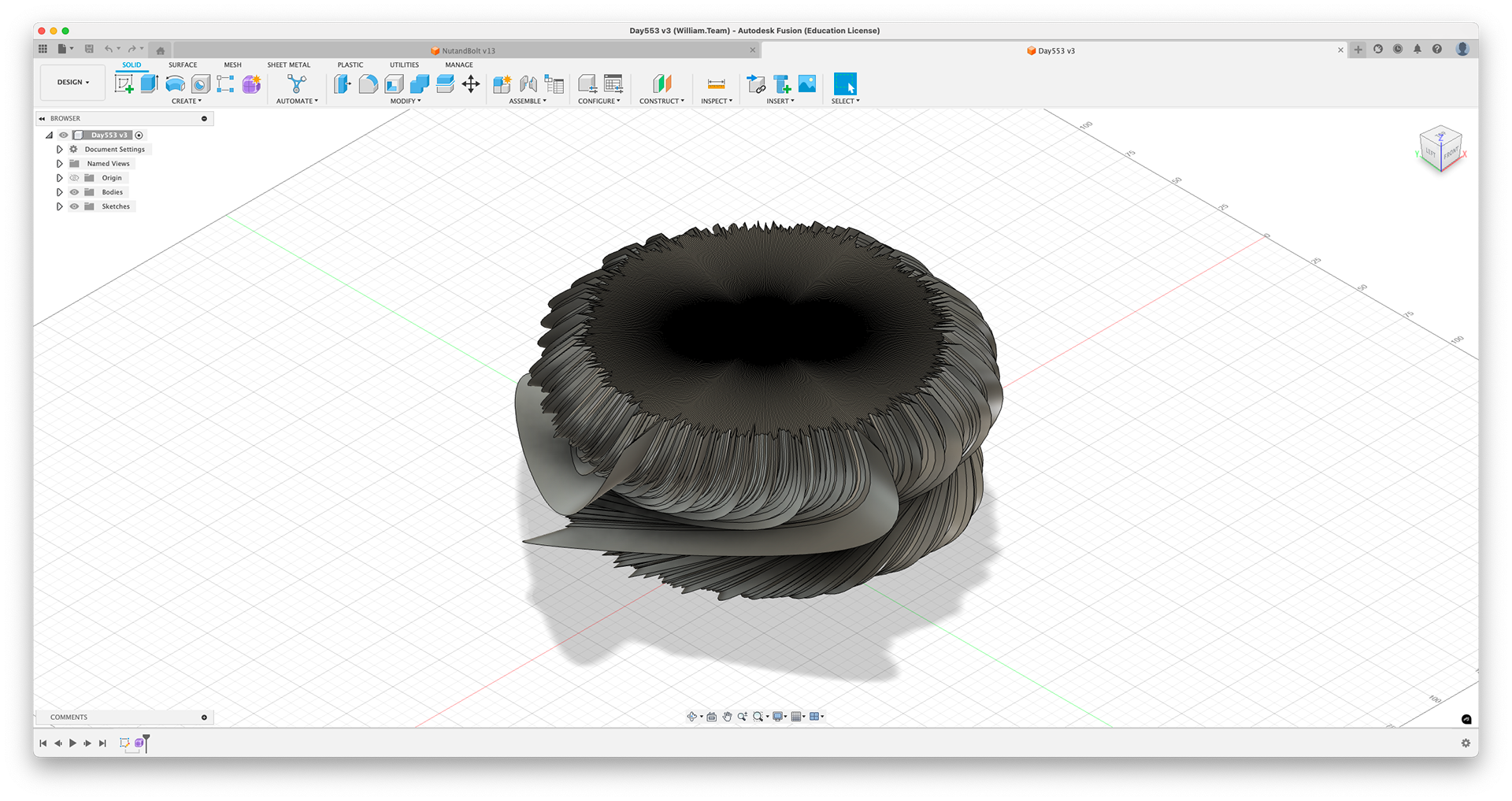Expand the Bodies folder node
This screenshot has width=1512, height=801.
(x=59, y=192)
